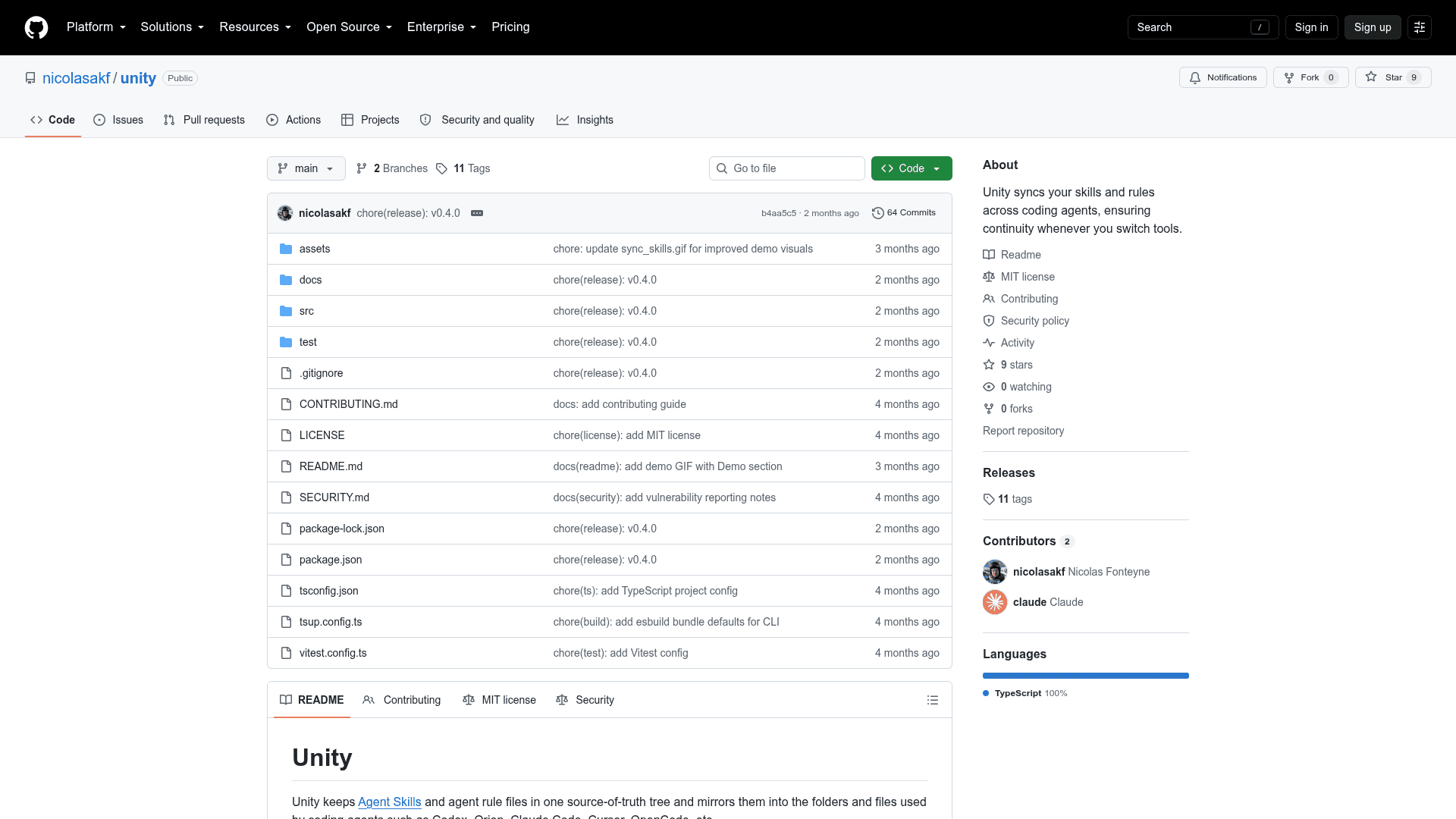Click nicolasakf avatar in latest commit row
Image resolution: width=1456 pixels, height=819 pixels.
285,213
